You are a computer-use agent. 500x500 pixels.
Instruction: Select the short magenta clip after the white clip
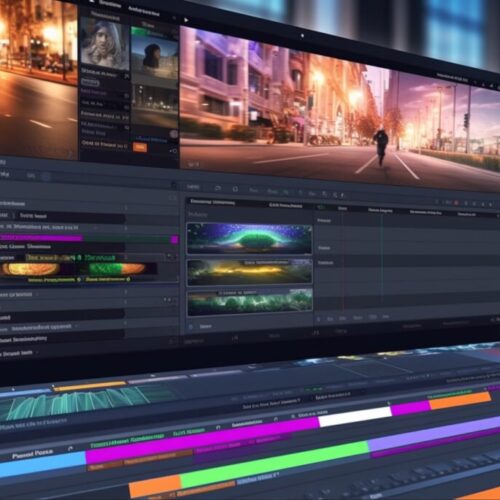[x=411, y=408]
